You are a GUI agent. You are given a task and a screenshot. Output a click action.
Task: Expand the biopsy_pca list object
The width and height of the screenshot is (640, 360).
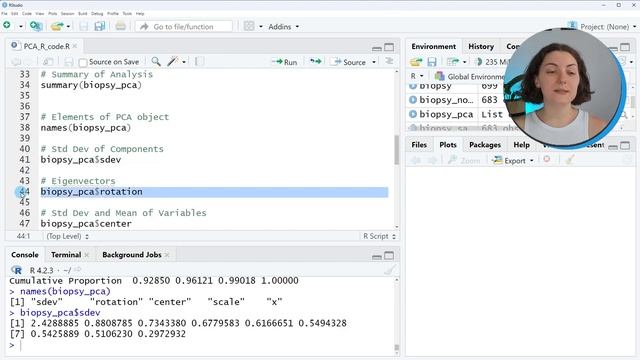tap(413, 114)
